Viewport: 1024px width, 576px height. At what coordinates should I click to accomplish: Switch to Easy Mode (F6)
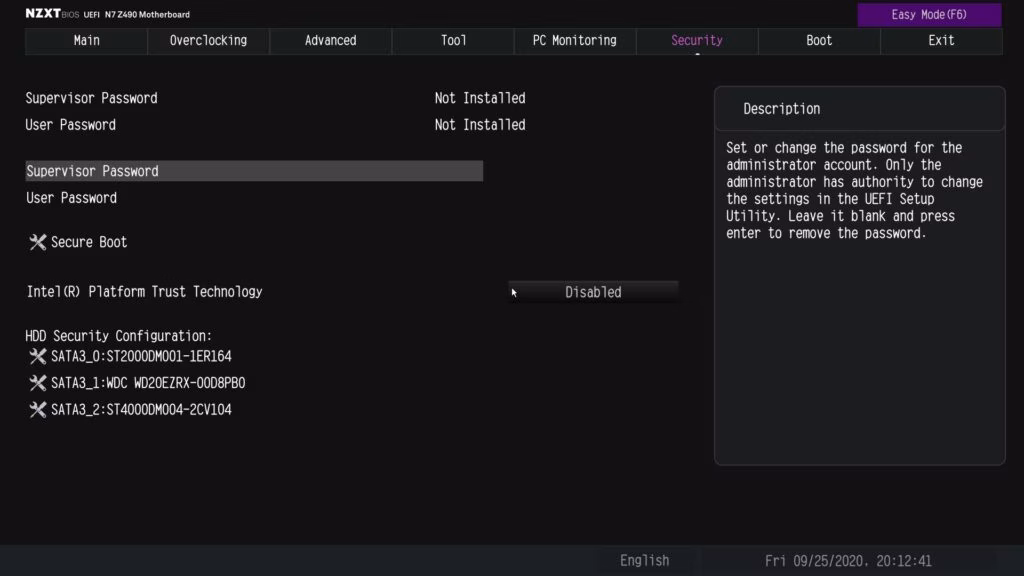(929, 14)
